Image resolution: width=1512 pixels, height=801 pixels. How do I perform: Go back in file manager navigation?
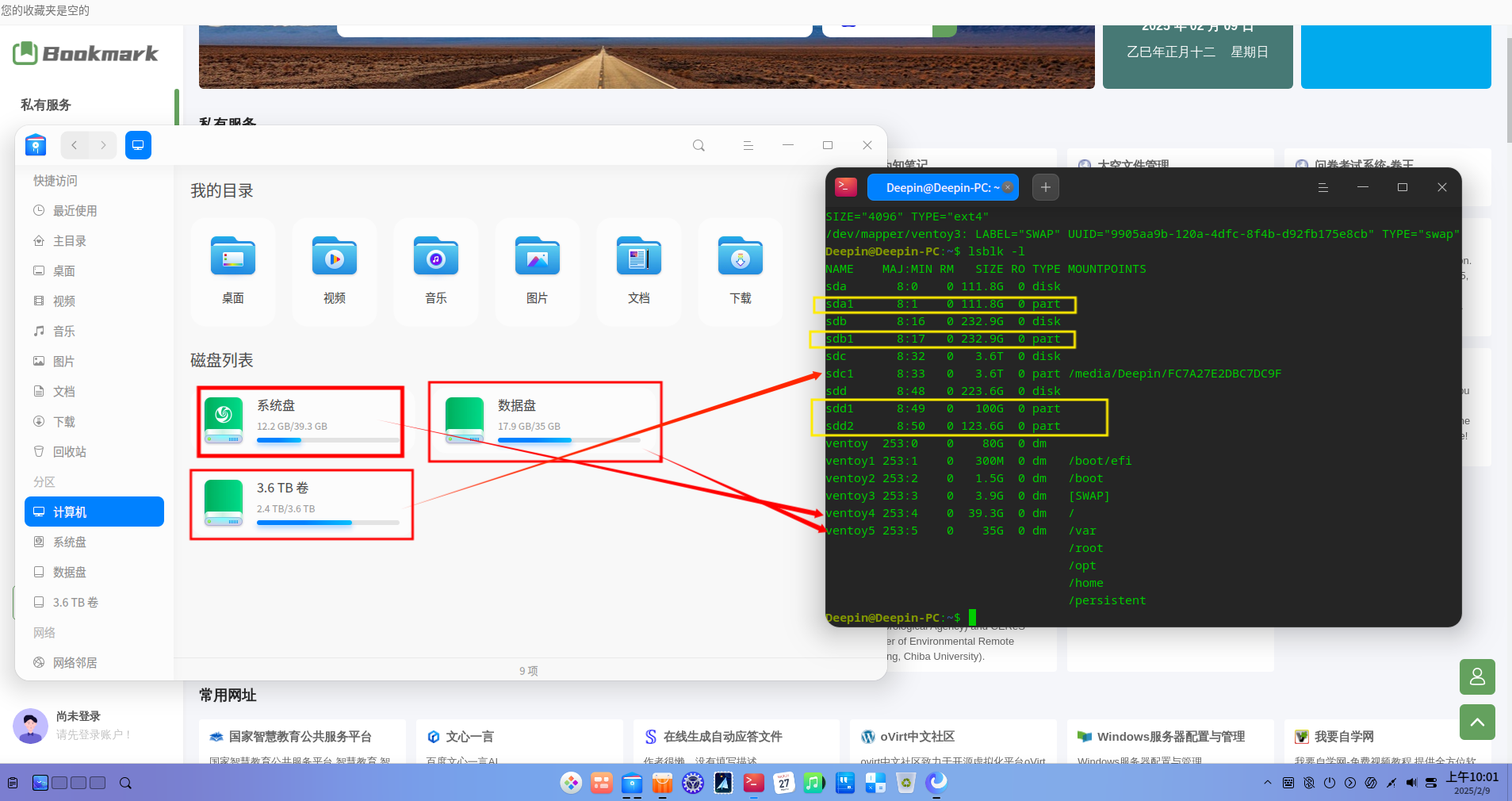75,145
